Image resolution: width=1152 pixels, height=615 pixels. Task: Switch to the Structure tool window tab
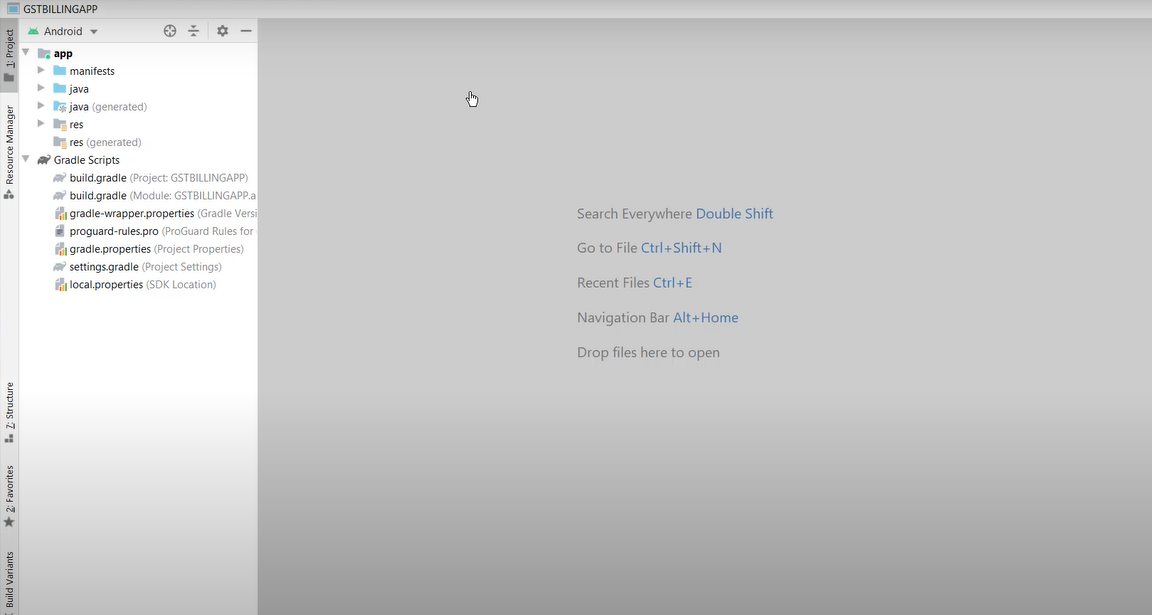(9, 412)
